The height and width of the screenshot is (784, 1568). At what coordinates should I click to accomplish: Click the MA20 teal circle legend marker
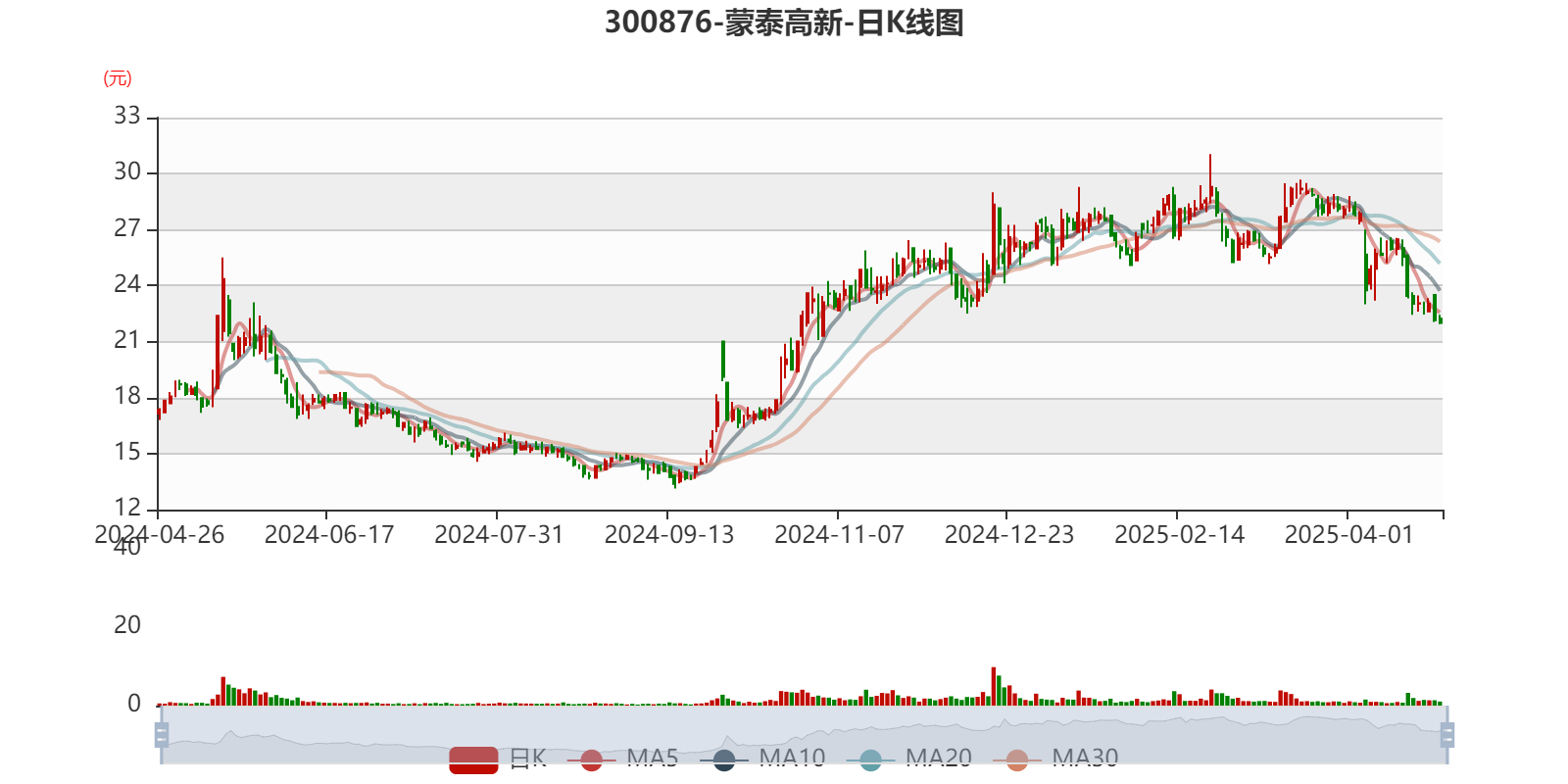click(x=870, y=759)
